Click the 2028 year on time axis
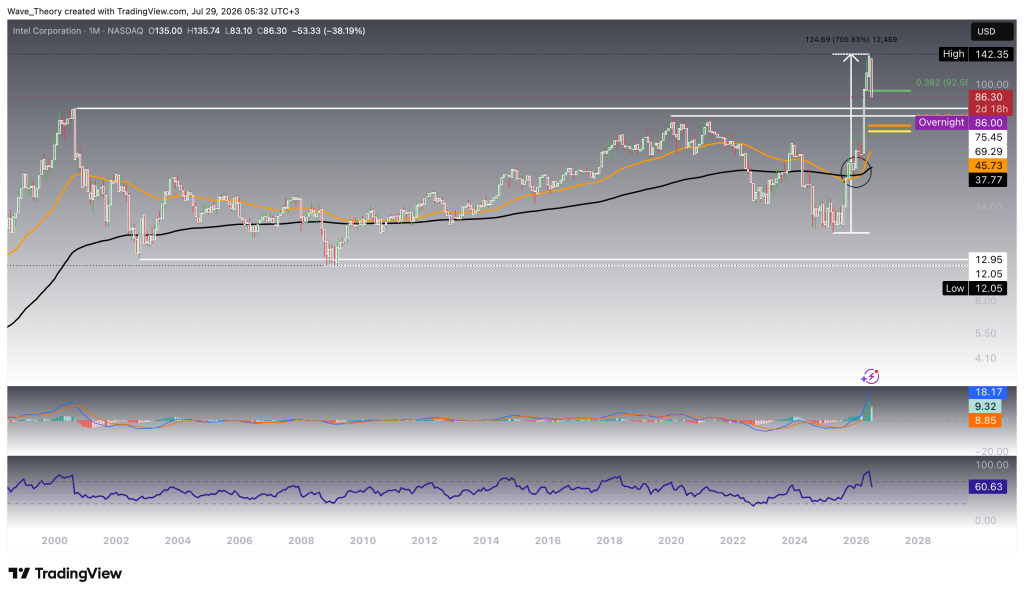Viewport: 1024px width, 595px height. 918,540
